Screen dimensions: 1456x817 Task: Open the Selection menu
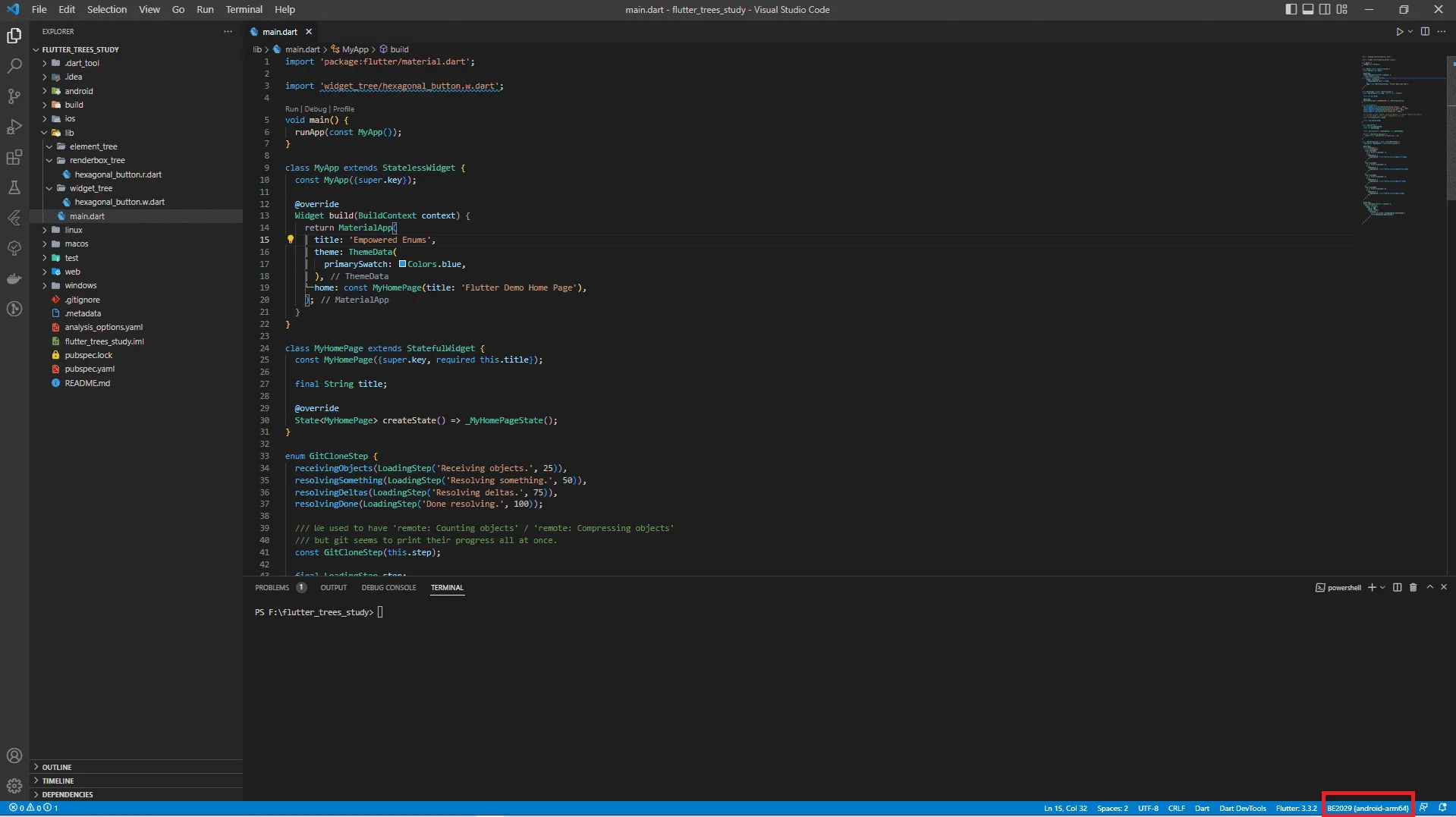[107, 10]
